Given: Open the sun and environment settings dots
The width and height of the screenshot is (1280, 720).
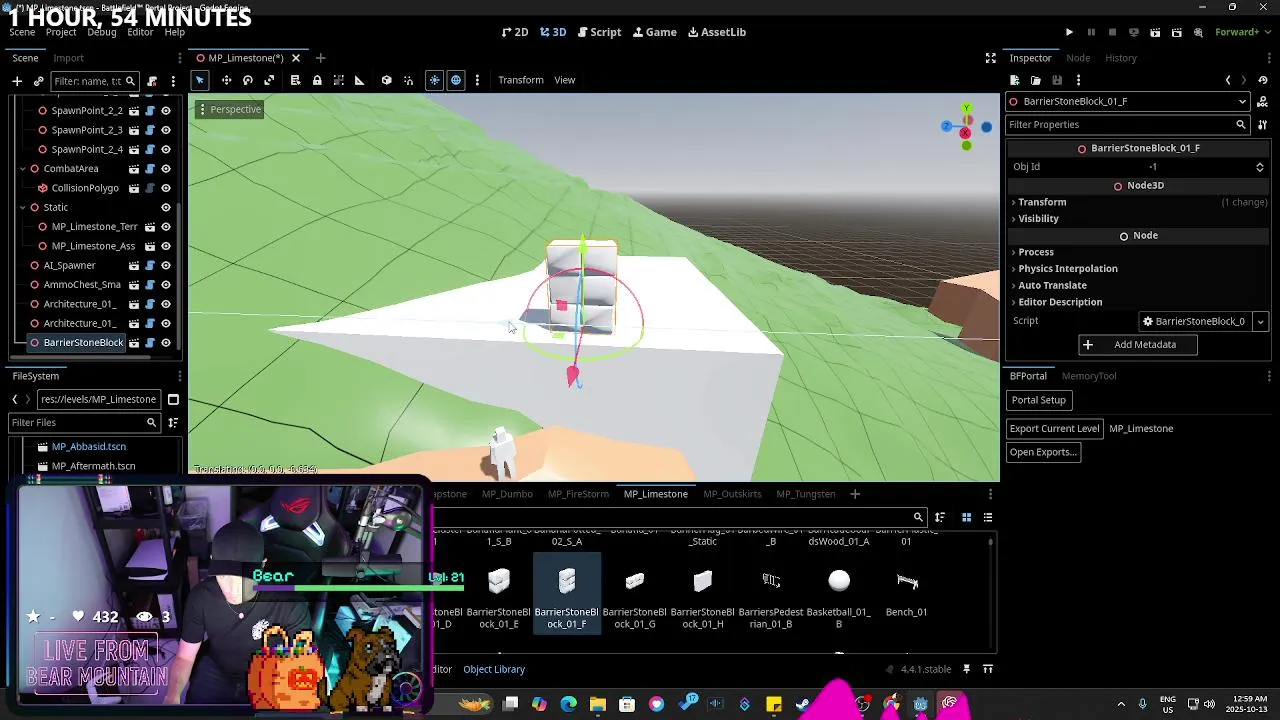Looking at the screenshot, I should [x=477, y=80].
